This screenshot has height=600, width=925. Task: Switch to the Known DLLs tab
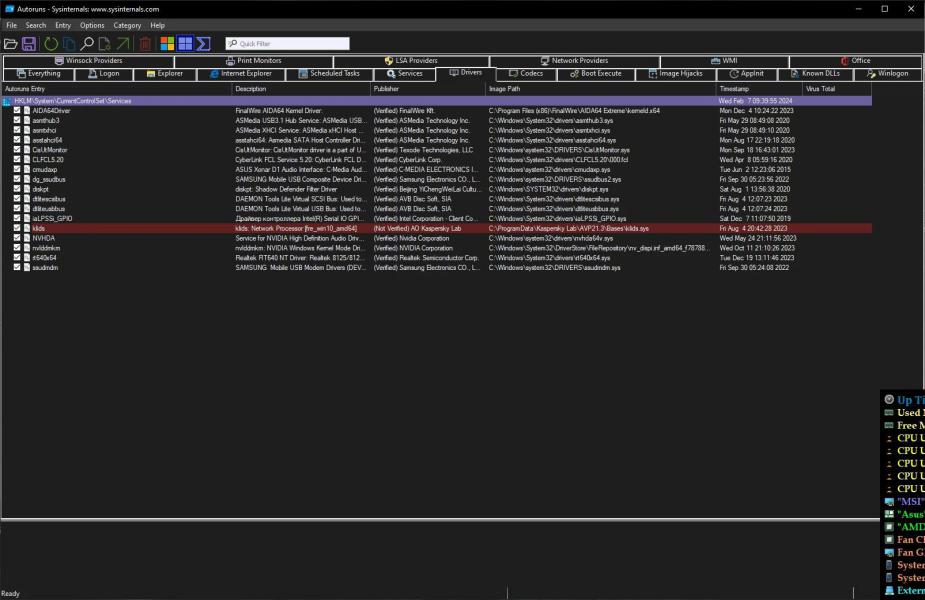click(816, 74)
